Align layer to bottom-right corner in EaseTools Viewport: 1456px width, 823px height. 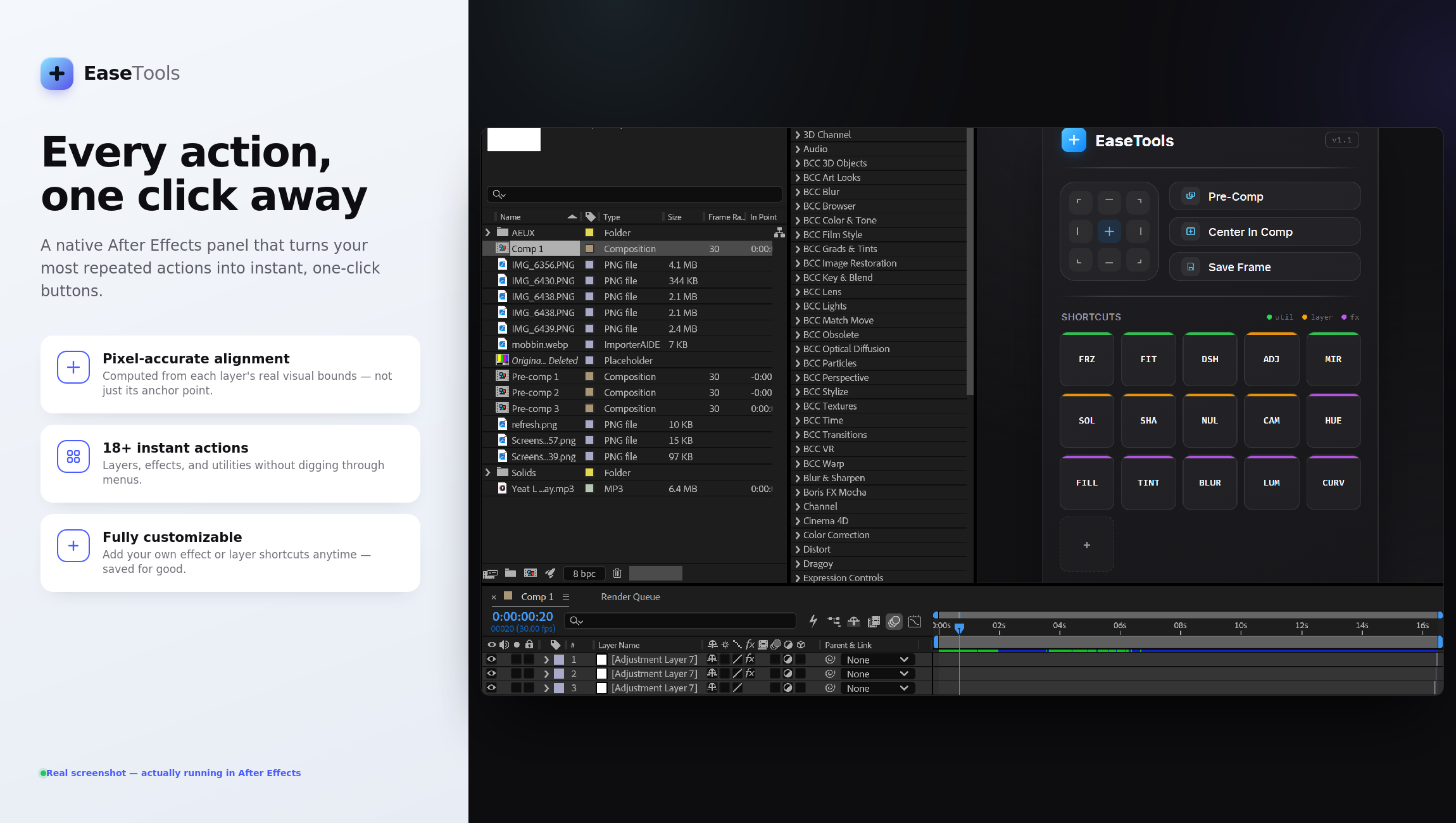coord(1139,261)
